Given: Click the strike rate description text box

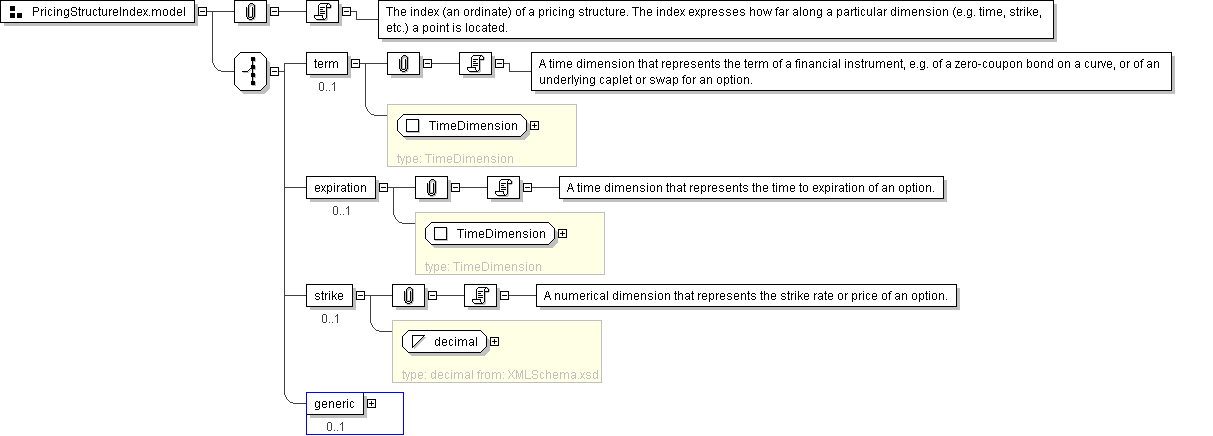Looking at the screenshot, I should pyautogui.click(x=747, y=295).
